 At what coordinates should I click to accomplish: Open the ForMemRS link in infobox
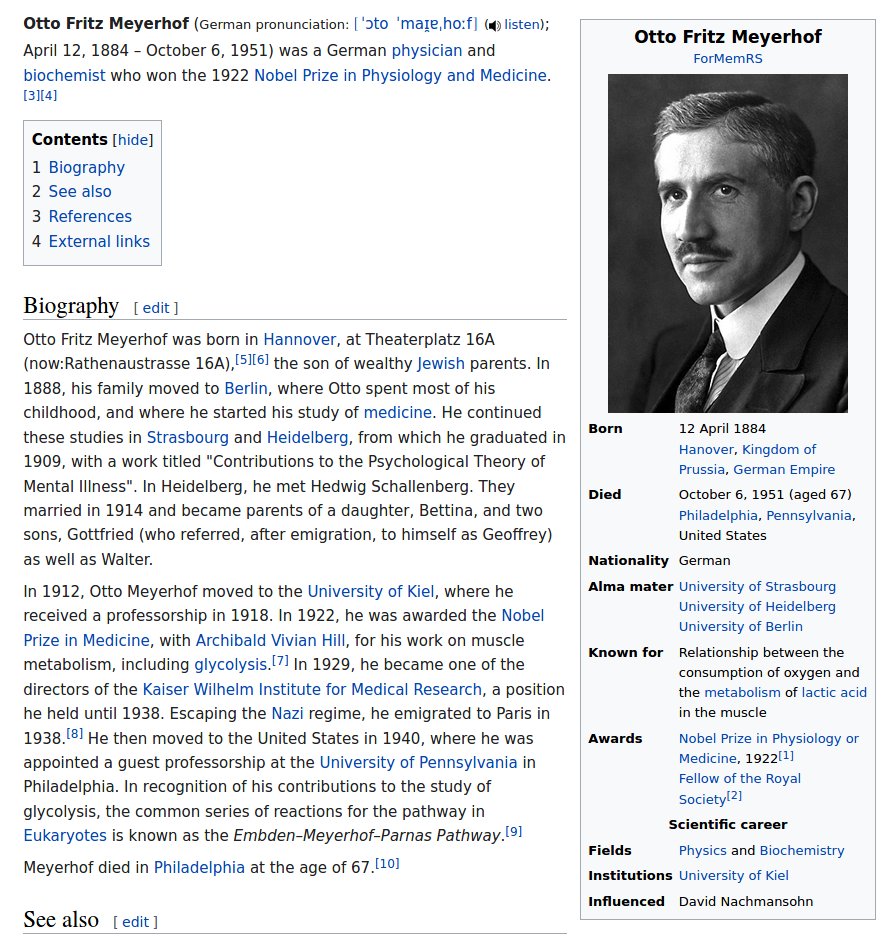pyautogui.click(x=727, y=58)
